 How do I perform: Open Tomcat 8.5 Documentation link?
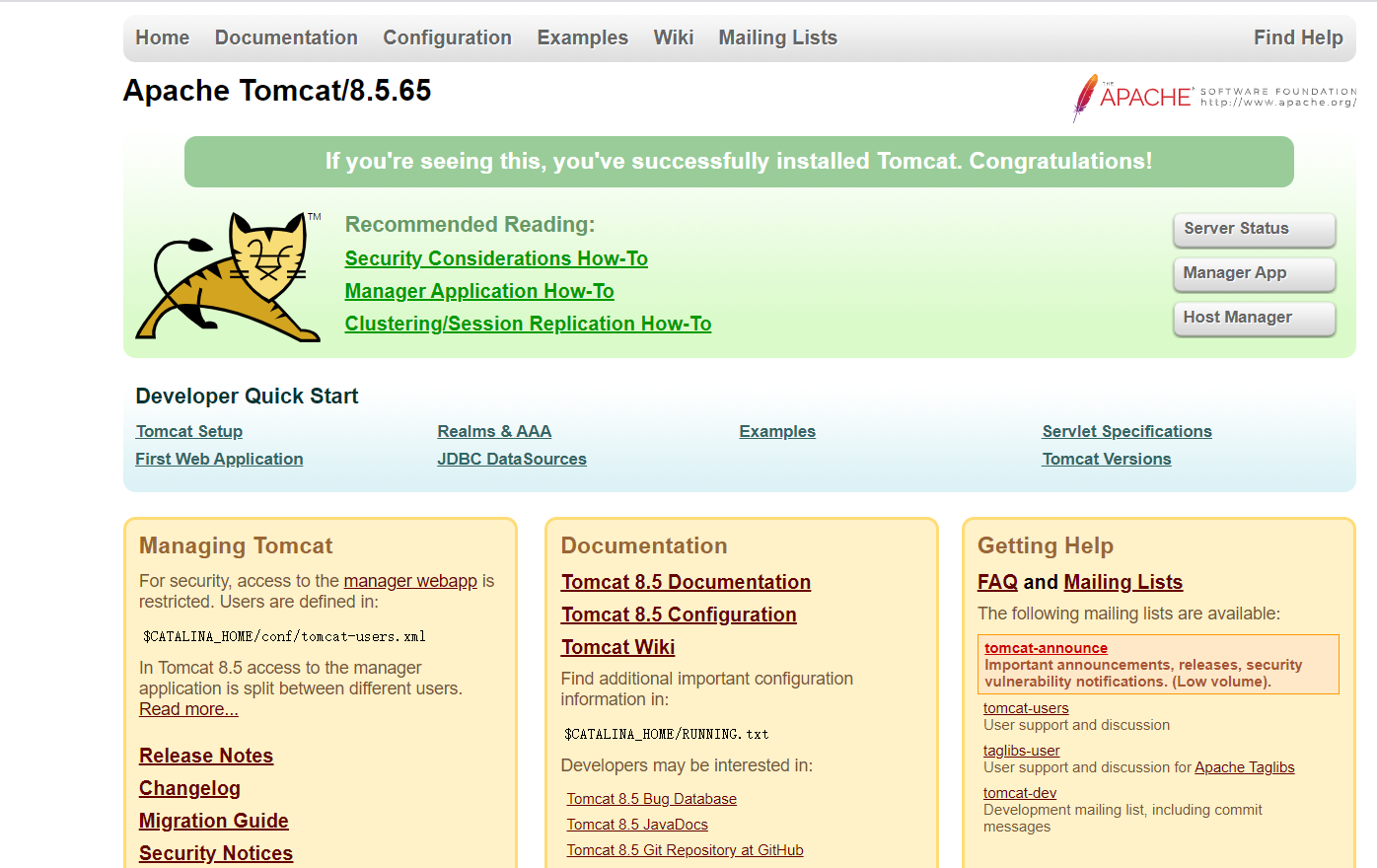click(686, 582)
